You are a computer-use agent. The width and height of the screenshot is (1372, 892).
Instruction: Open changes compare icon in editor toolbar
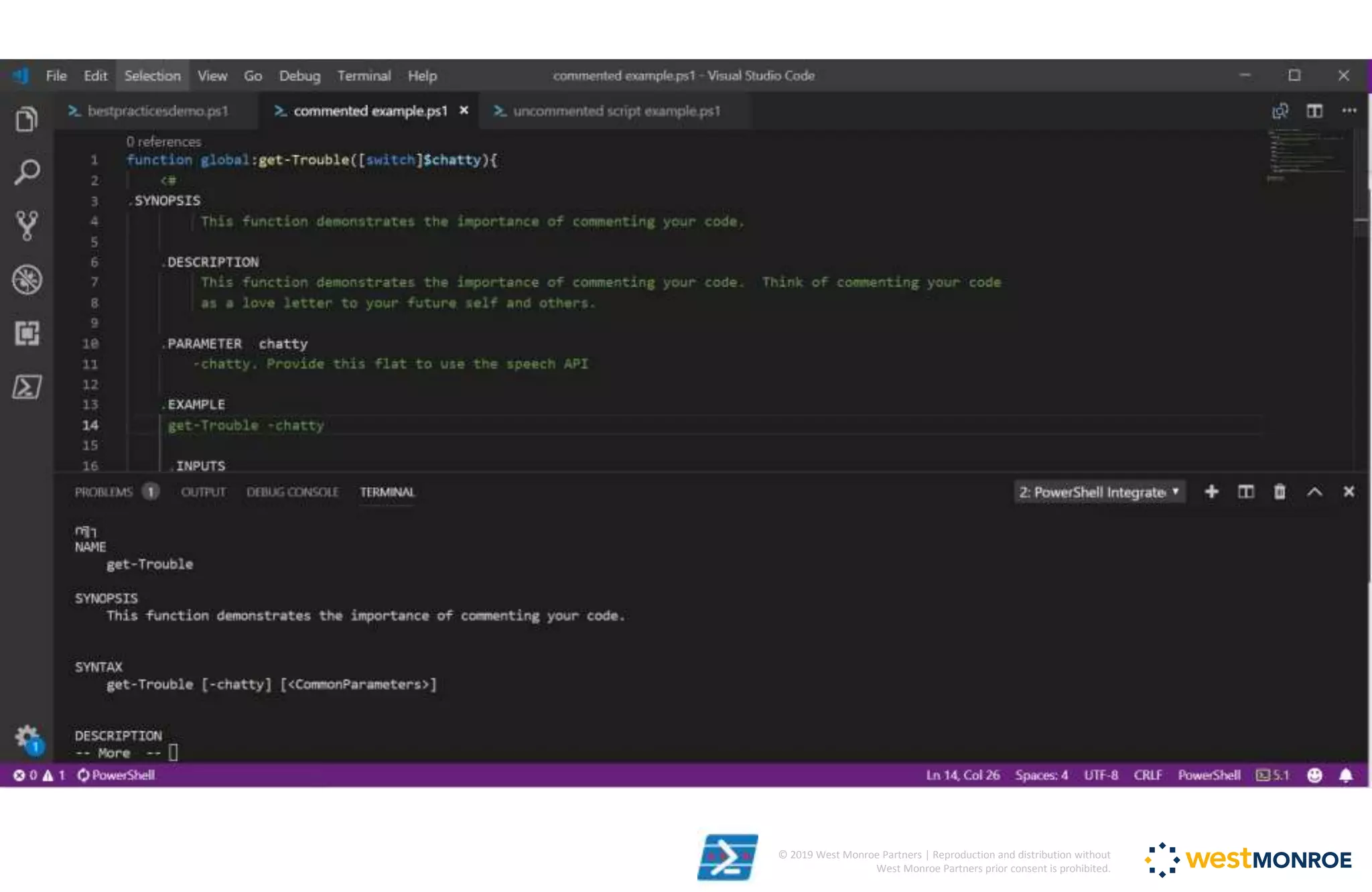(x=1280, y=111)
